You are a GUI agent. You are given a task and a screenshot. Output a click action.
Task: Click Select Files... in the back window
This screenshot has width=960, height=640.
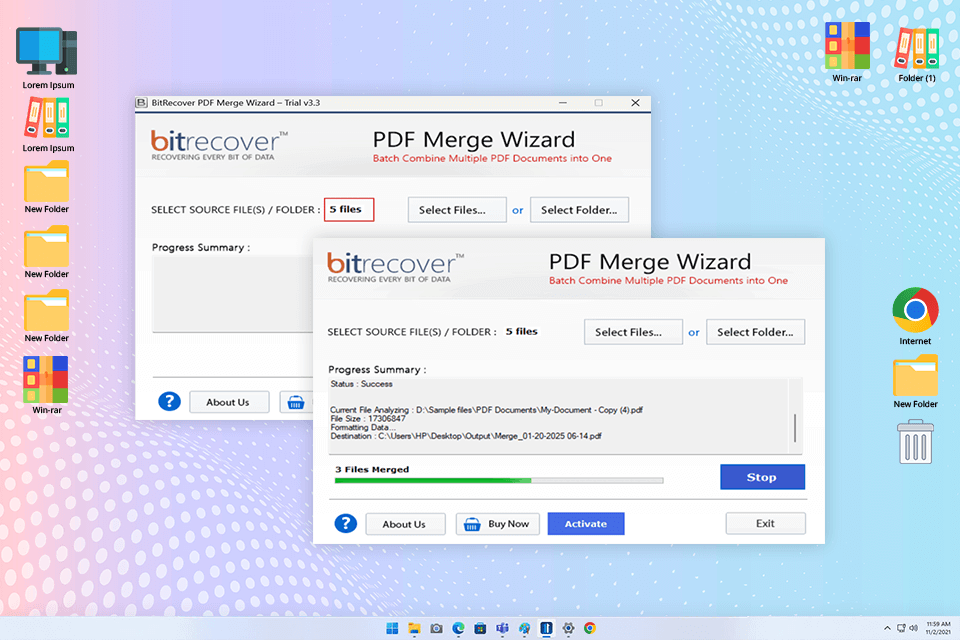457,209
